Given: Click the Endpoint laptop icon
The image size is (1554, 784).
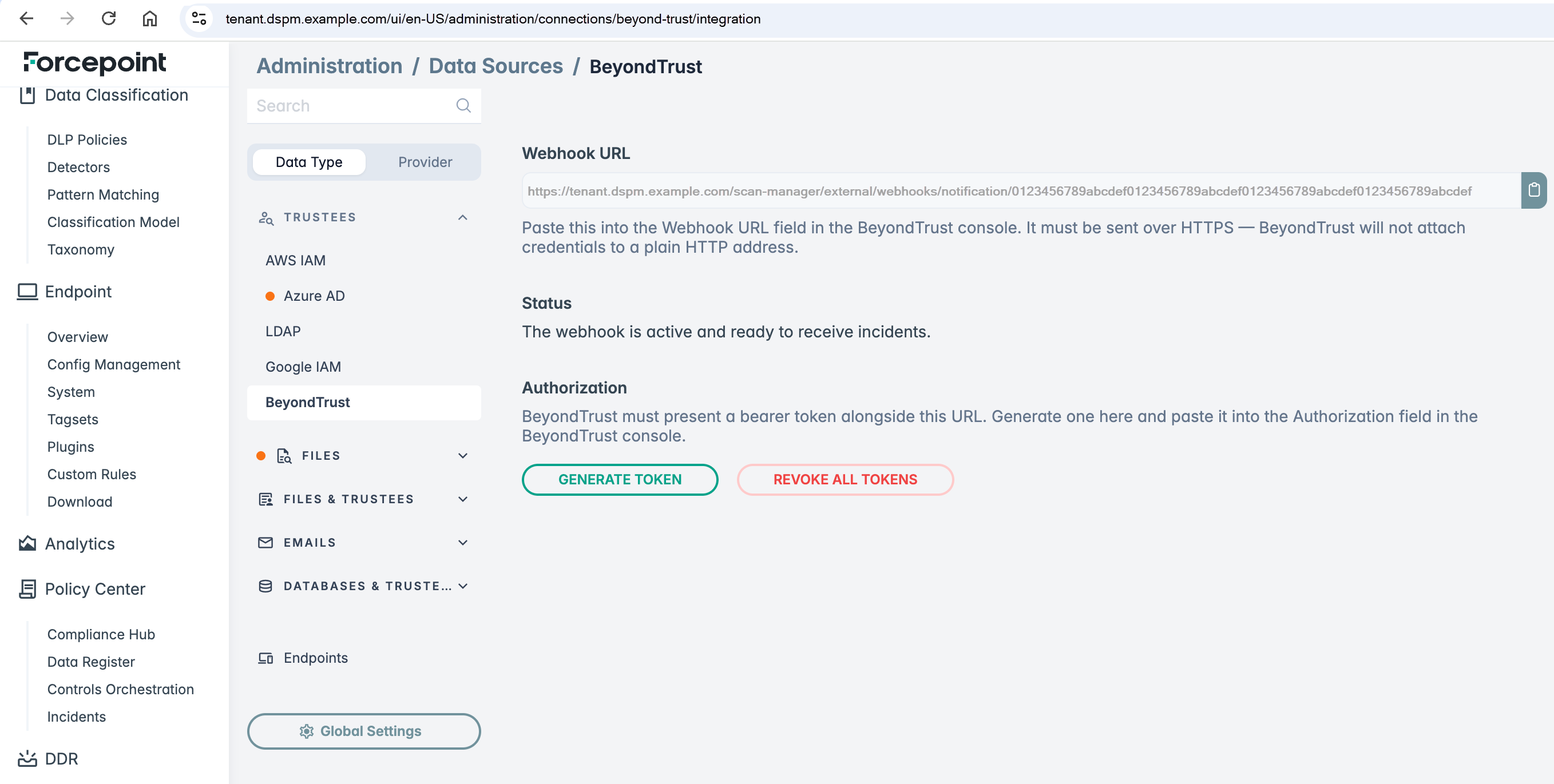Looking at the screenshot, I should (x=27, y=292).
